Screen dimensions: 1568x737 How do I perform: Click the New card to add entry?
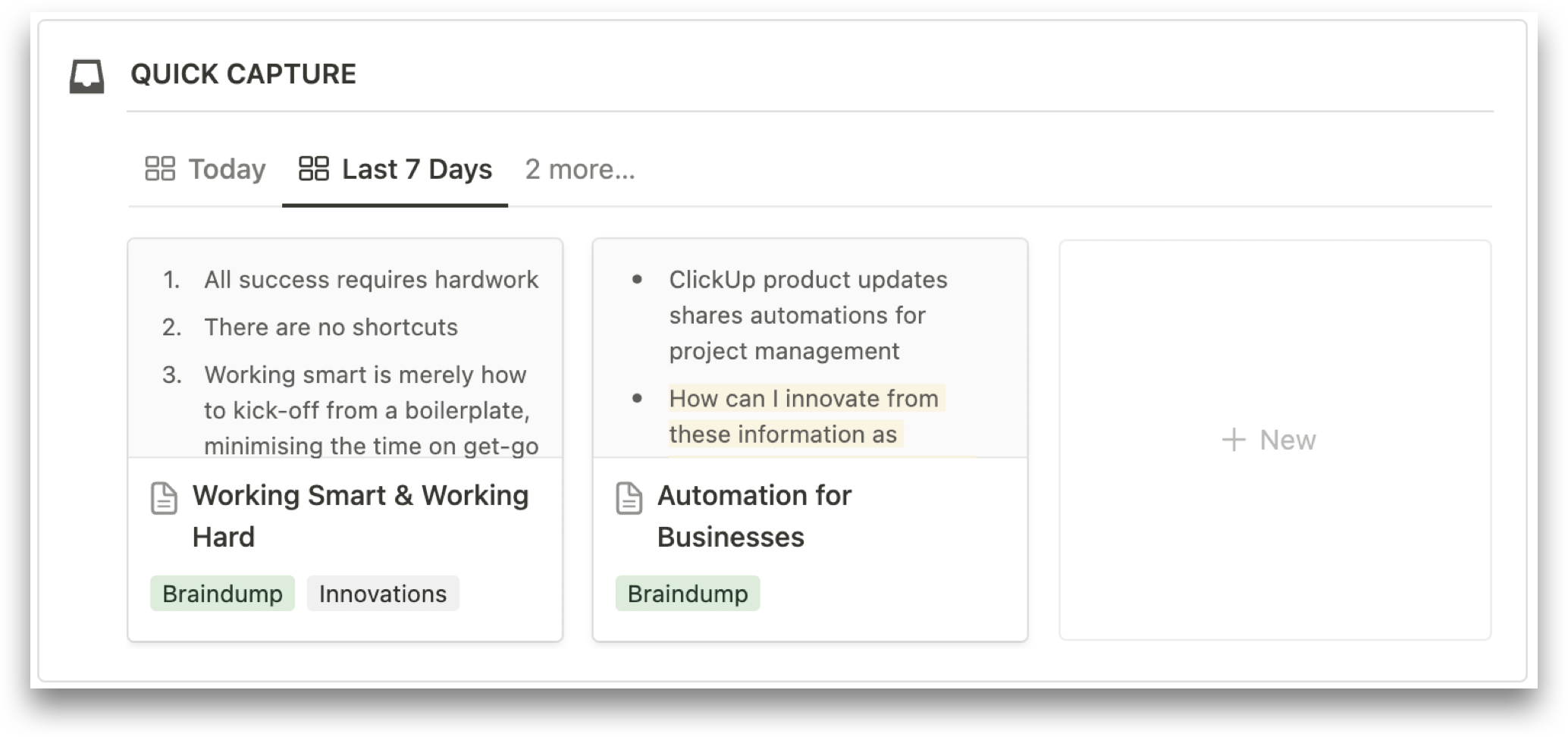[x=1275, y=440]
